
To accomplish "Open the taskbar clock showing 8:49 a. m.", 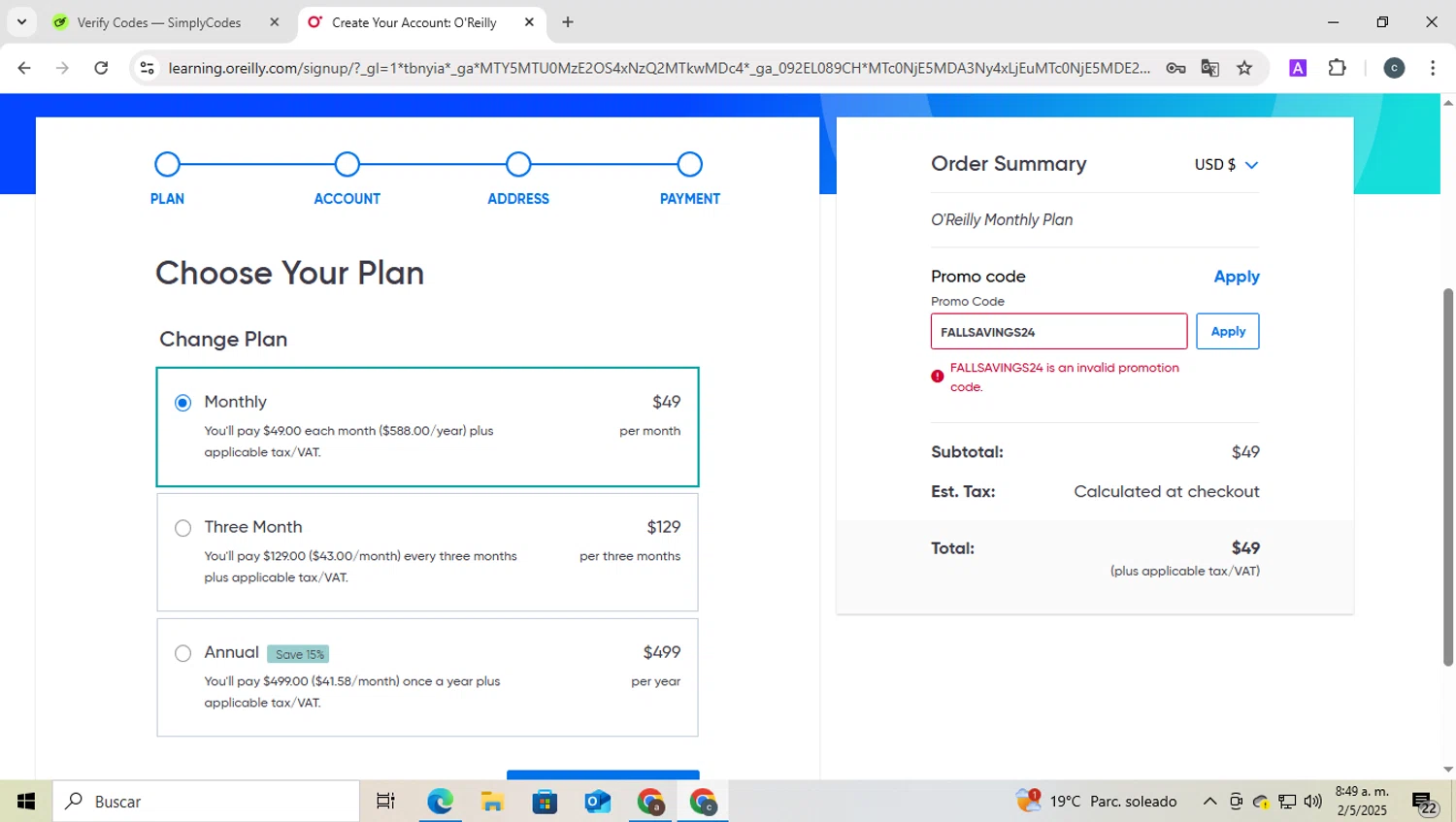I will click(1362, 802).
